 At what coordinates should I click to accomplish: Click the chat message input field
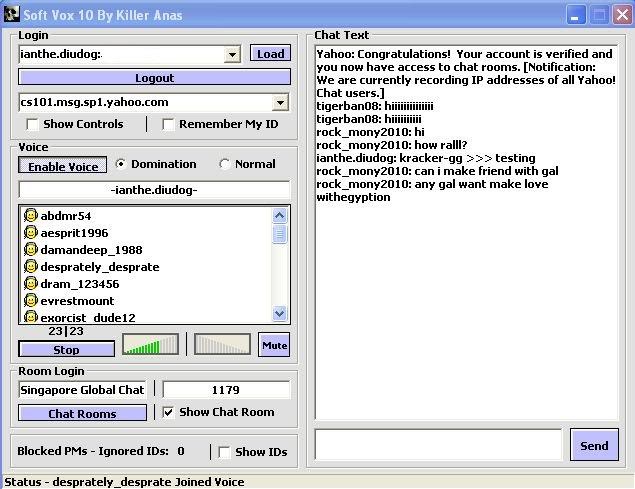point(439,445)
